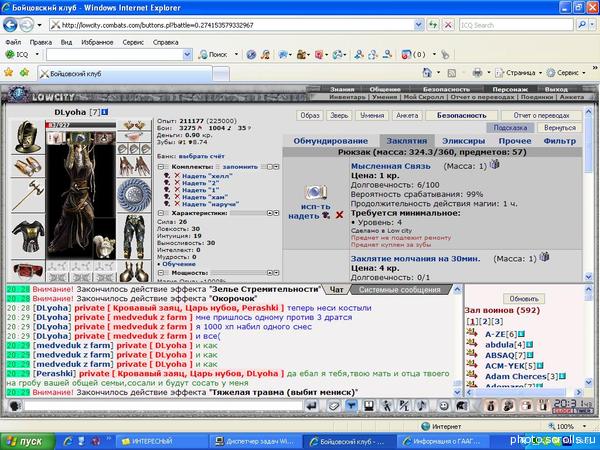The width and height of the screenshot is (600, 450).
Task: Click the Обновить button in player list
Action: (x=524, y=298)
